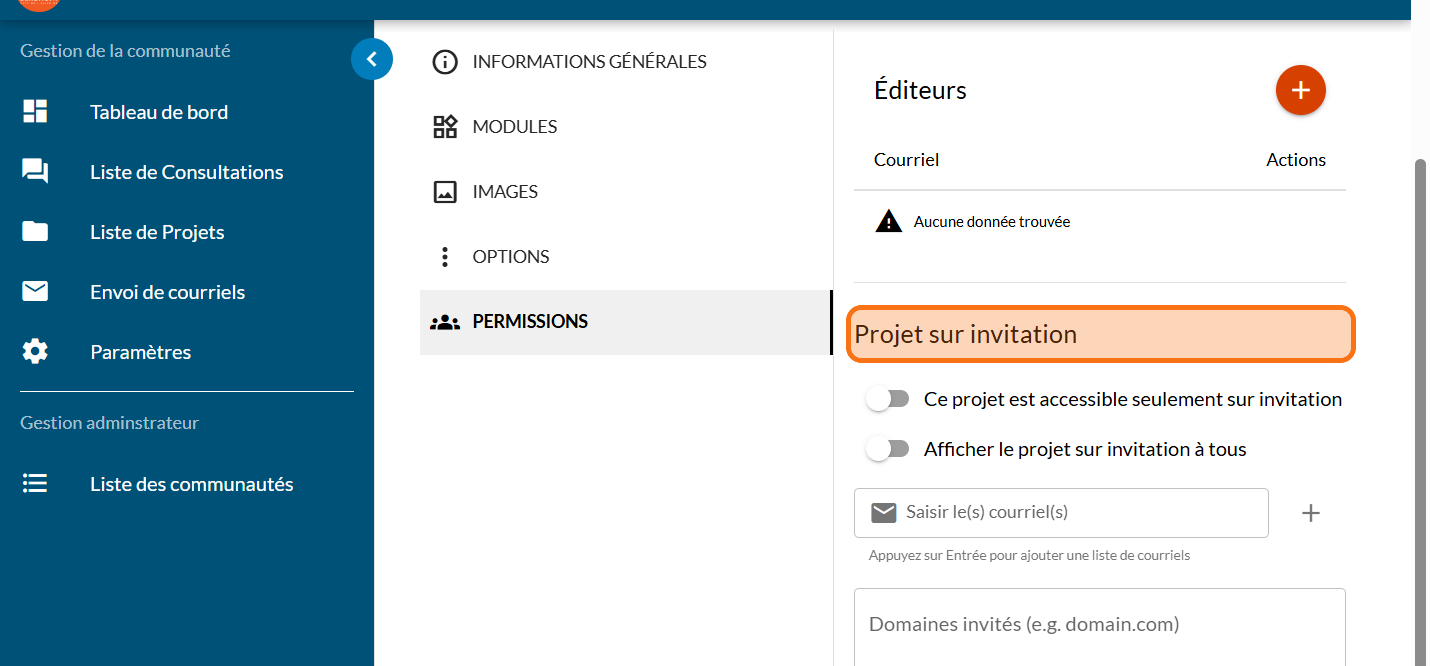Click the gray plus icon beside the email field

(1310, 513)
